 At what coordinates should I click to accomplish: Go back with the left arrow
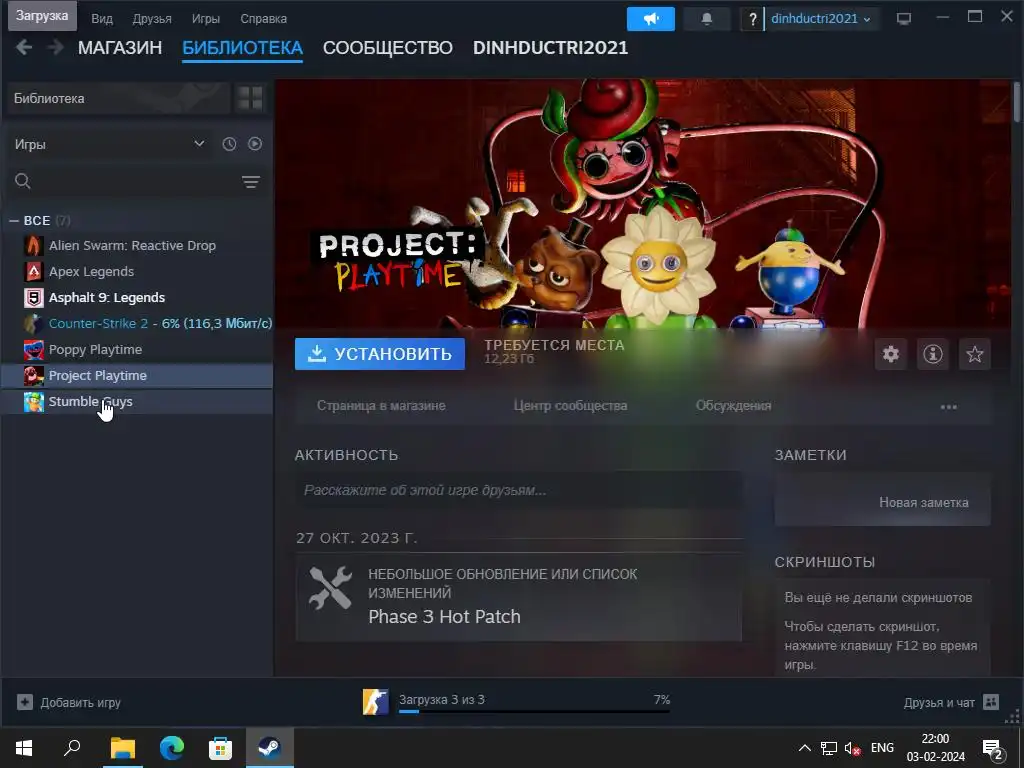tap(24, 47)
